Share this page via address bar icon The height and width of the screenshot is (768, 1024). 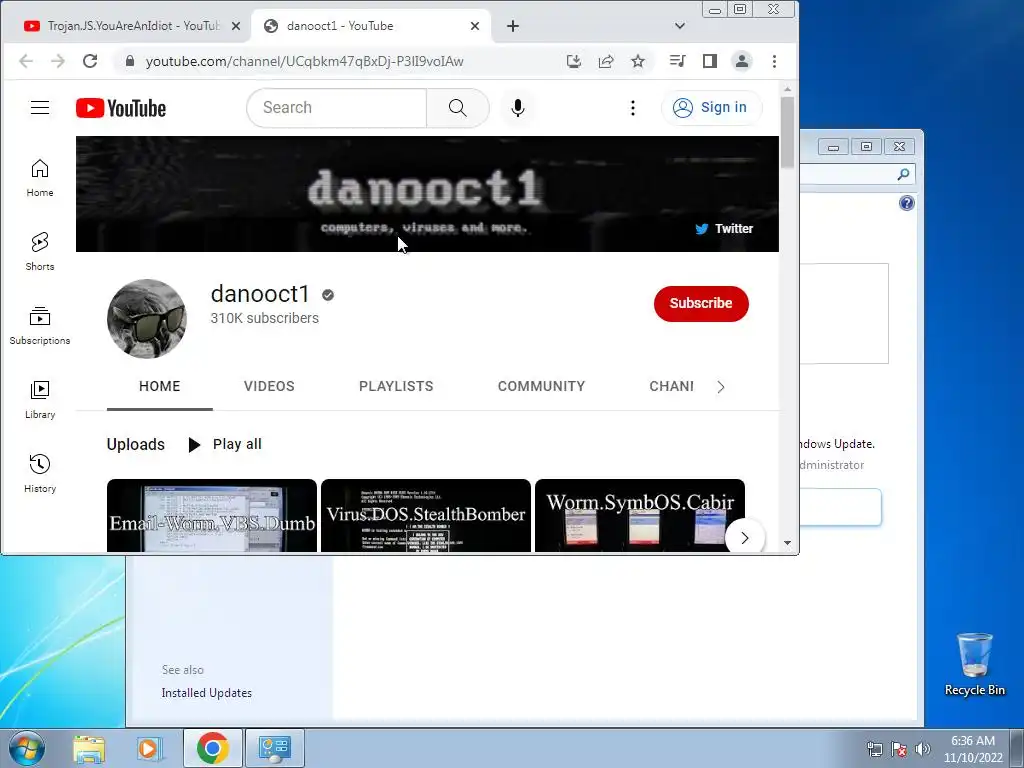pos(606,61)
